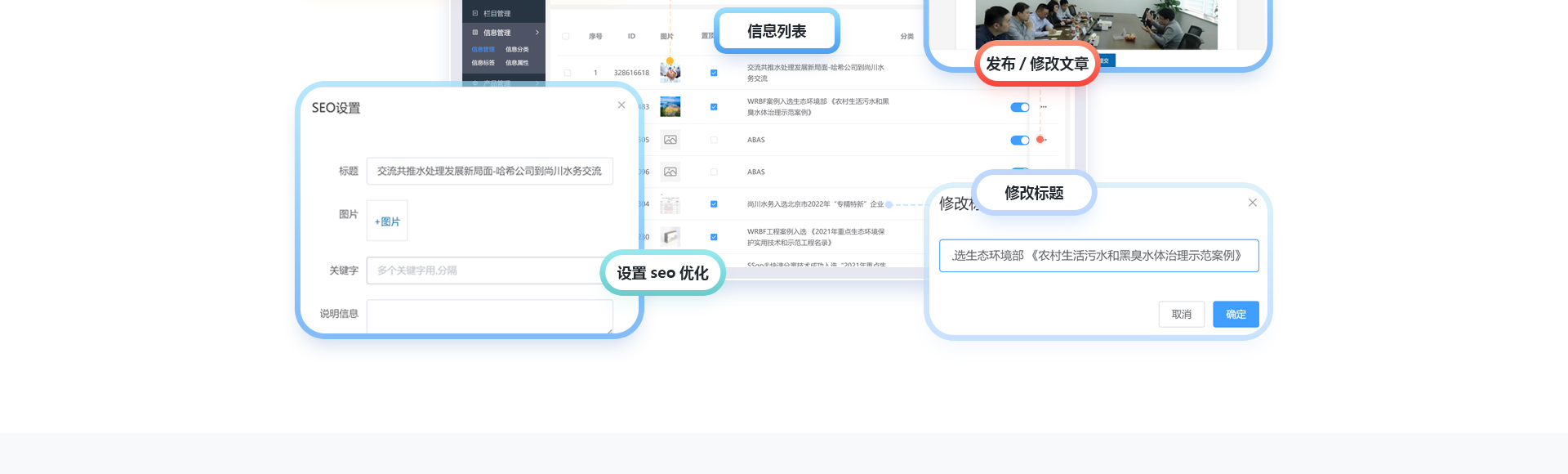Viewport: 1568px width, 474px height.
Task: Click the 序号 column header
Action: tap(595, 37)
